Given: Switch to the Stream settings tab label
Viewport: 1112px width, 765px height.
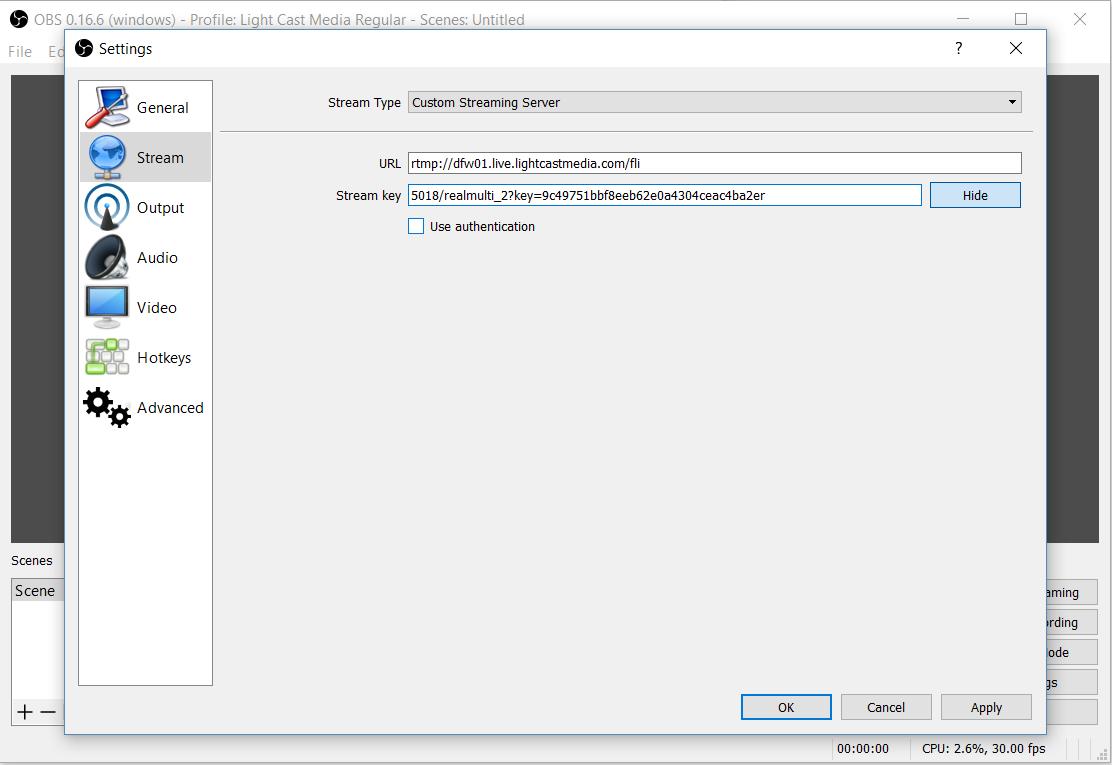Looking at the screenshot, I should coord(160,157).
